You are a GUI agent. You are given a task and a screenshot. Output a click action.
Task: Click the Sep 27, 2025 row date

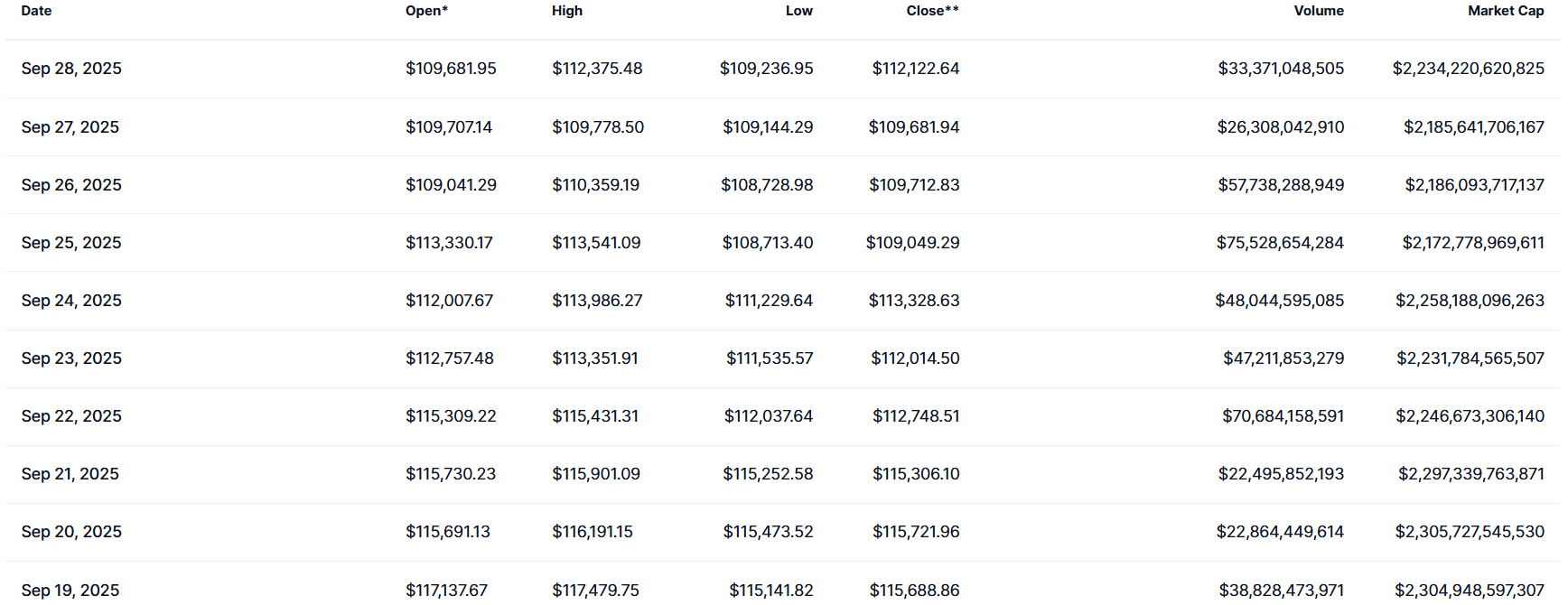[x=70, y=127]
